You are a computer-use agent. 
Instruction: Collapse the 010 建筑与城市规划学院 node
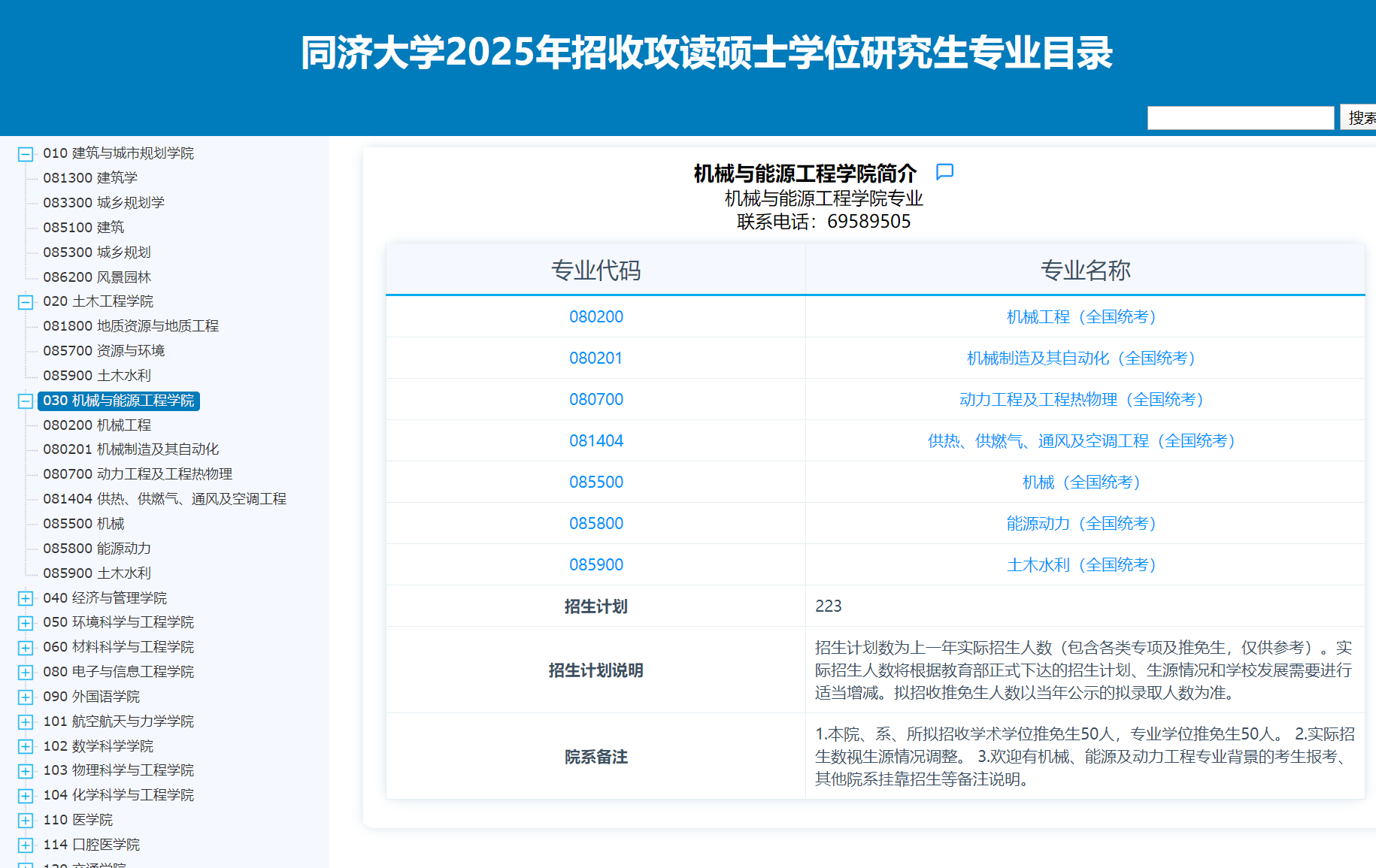26,154
